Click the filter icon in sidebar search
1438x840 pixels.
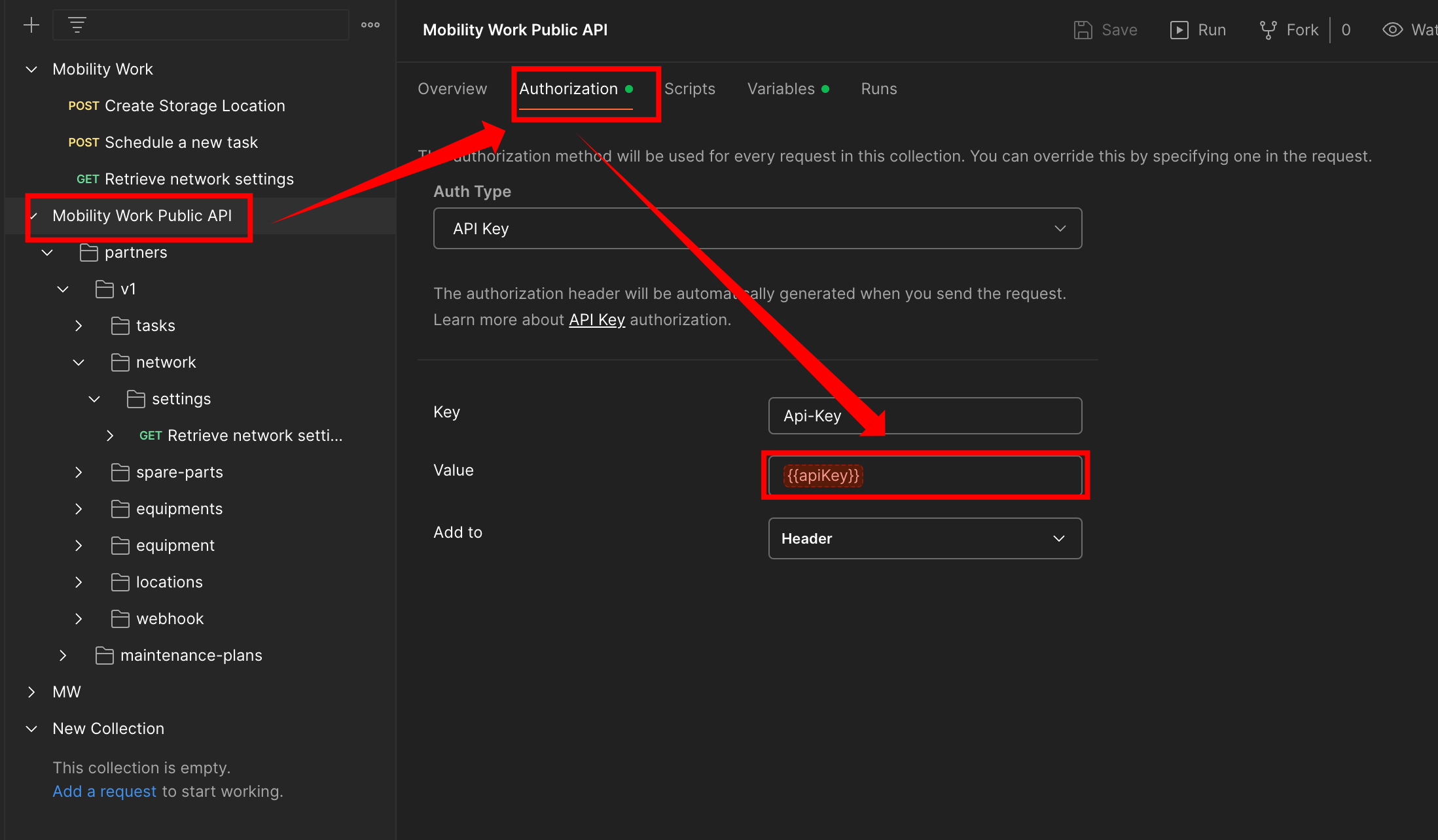(x=77, y=26)
